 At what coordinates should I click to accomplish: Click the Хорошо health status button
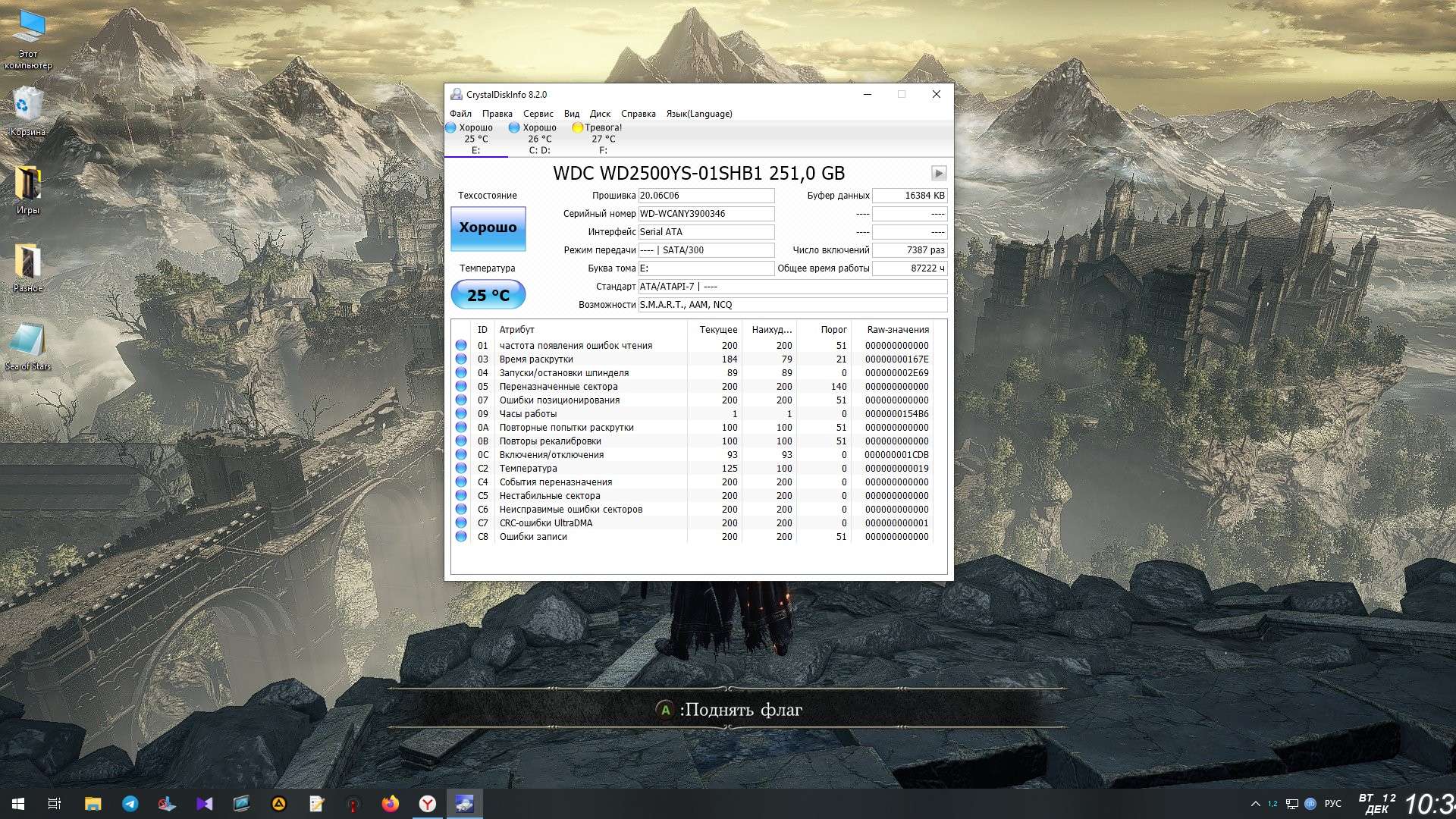point(488,228)
